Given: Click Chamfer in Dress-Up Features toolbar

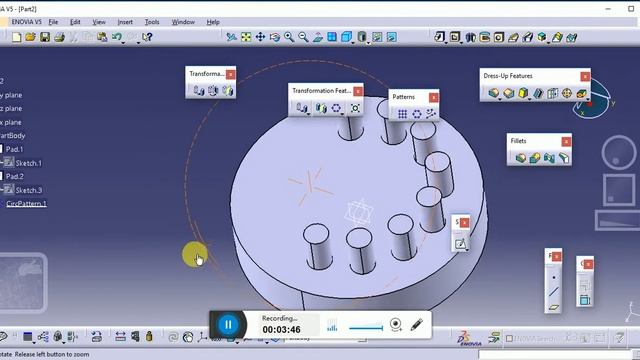Looking at the screenshot, I should click(509, 93).
